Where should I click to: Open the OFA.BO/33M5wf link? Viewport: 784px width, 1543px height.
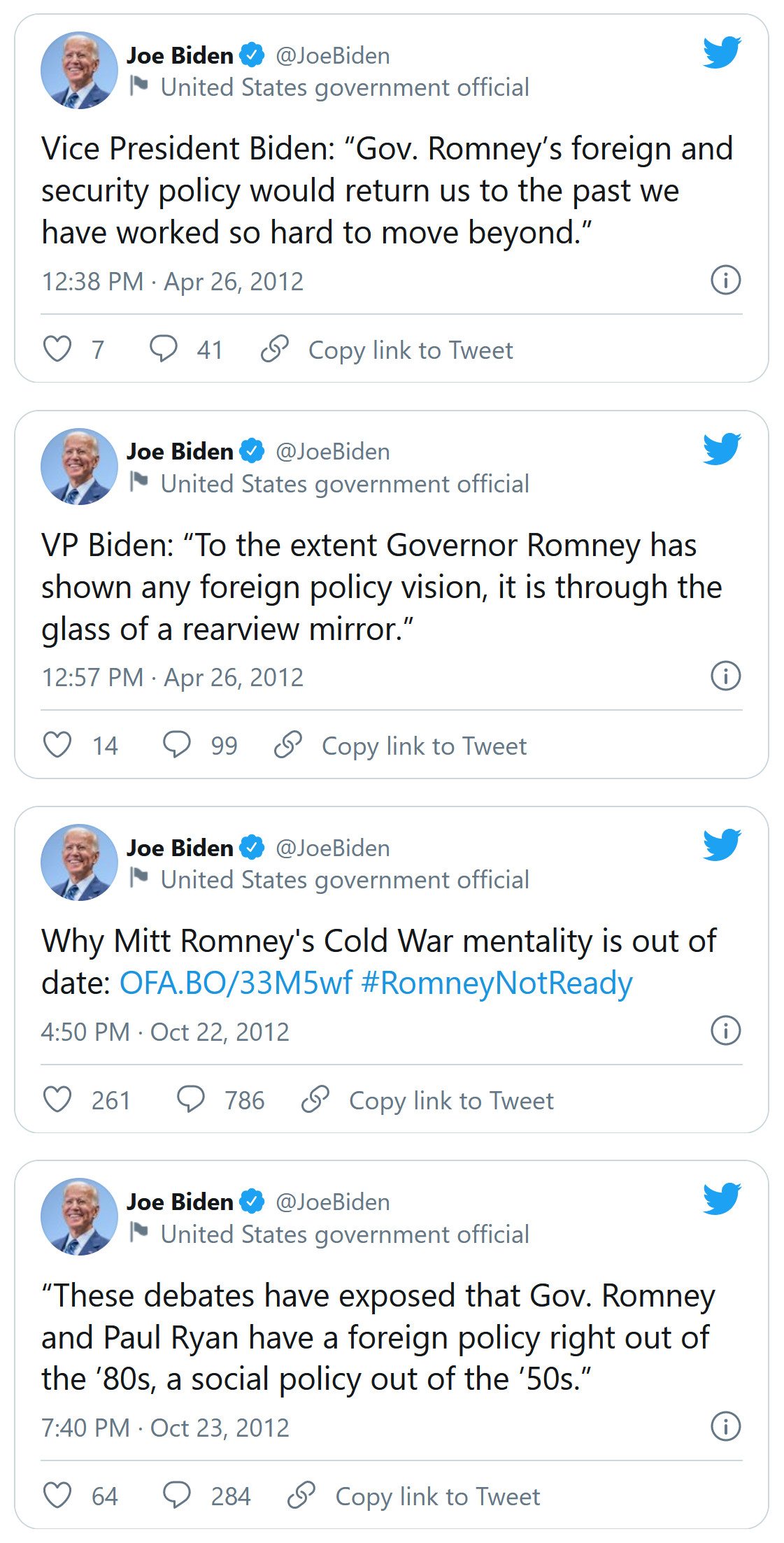[236, 983]
